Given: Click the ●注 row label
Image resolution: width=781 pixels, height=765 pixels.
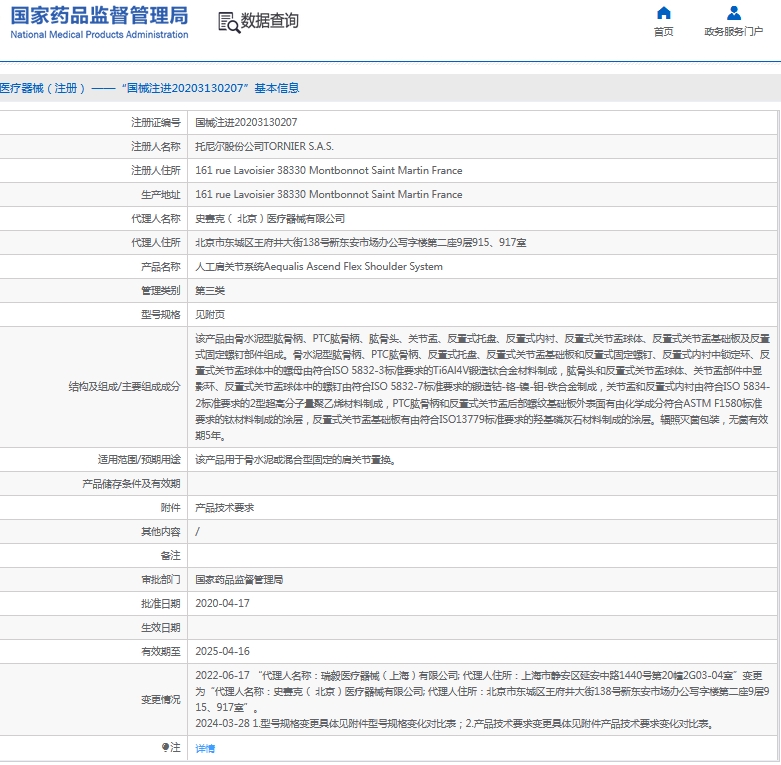Looking at the screenshot, I should (171, 747).
